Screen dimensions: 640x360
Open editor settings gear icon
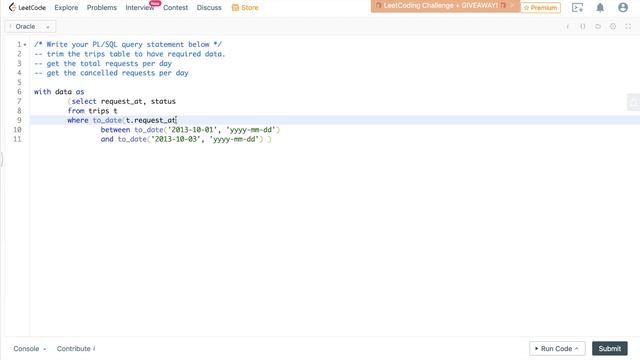613,27
